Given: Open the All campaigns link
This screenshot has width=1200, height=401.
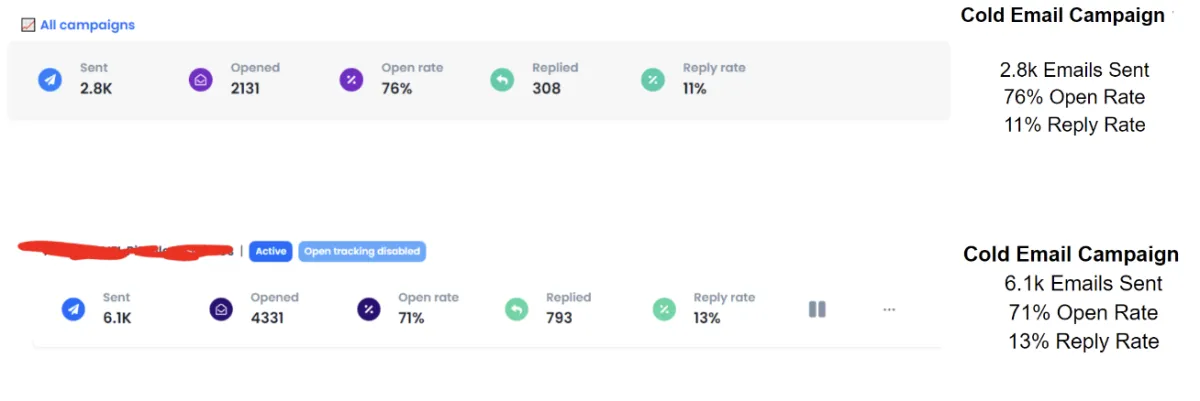Looking at the screenshot, I should pyautogui.click(x=87, y=25).
